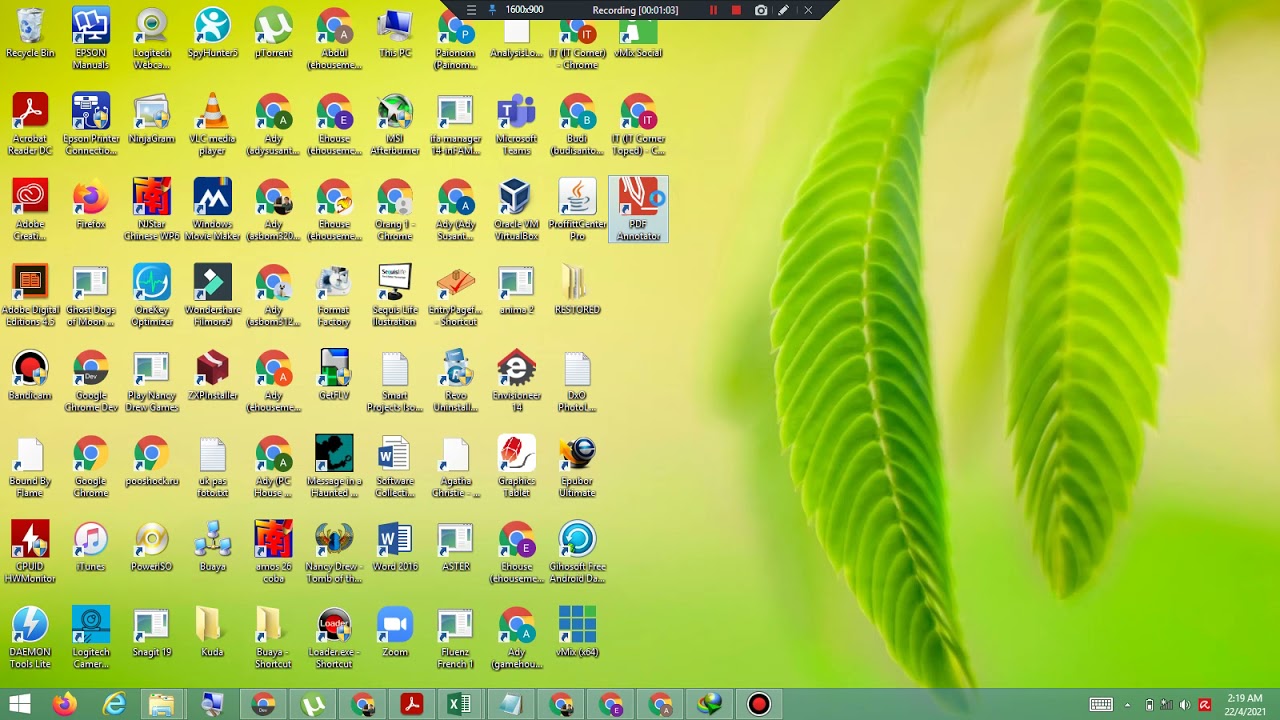
Task: Select the Snagit 19 desktop icon
Action: tap(152, 632)
